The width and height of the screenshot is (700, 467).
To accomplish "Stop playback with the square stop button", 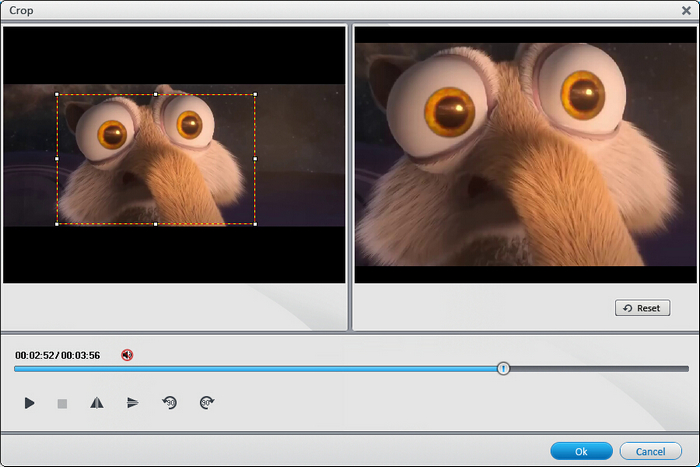I will 62,404.
